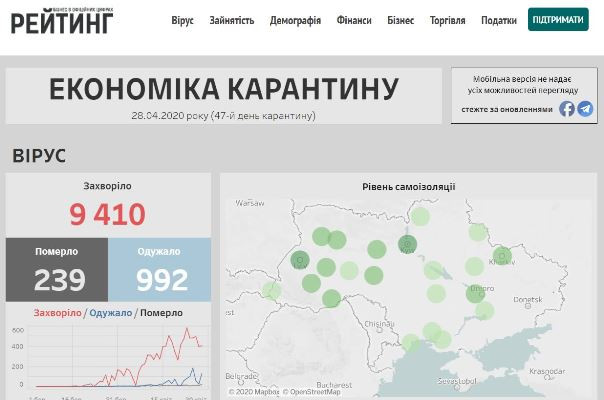
Task: Click the OpenStreetMap attribution link
Action: (312, 392)
